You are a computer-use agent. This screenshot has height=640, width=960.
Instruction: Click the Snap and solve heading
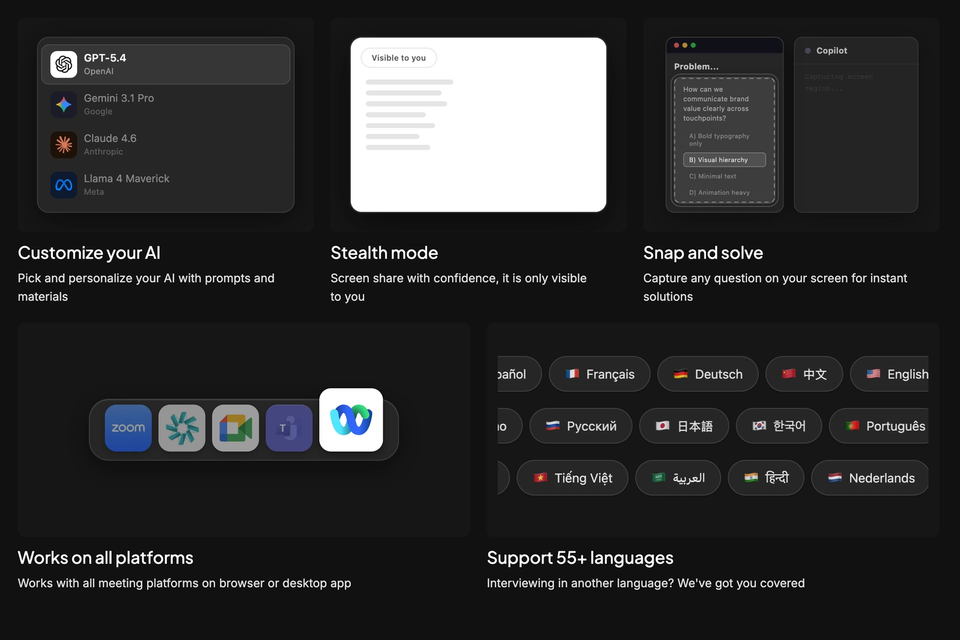tap(703, 253)
